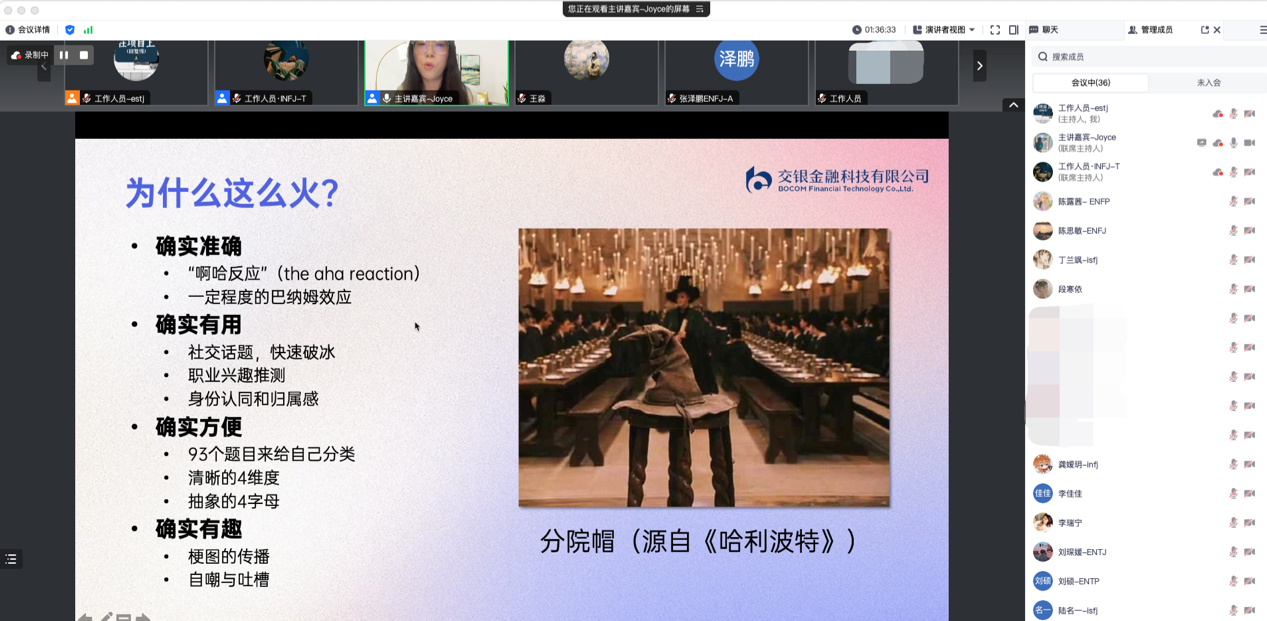This screenshot has width=1267, height=621.
Task: Select 王淼 video thumbnail
Action: [586, 73]
